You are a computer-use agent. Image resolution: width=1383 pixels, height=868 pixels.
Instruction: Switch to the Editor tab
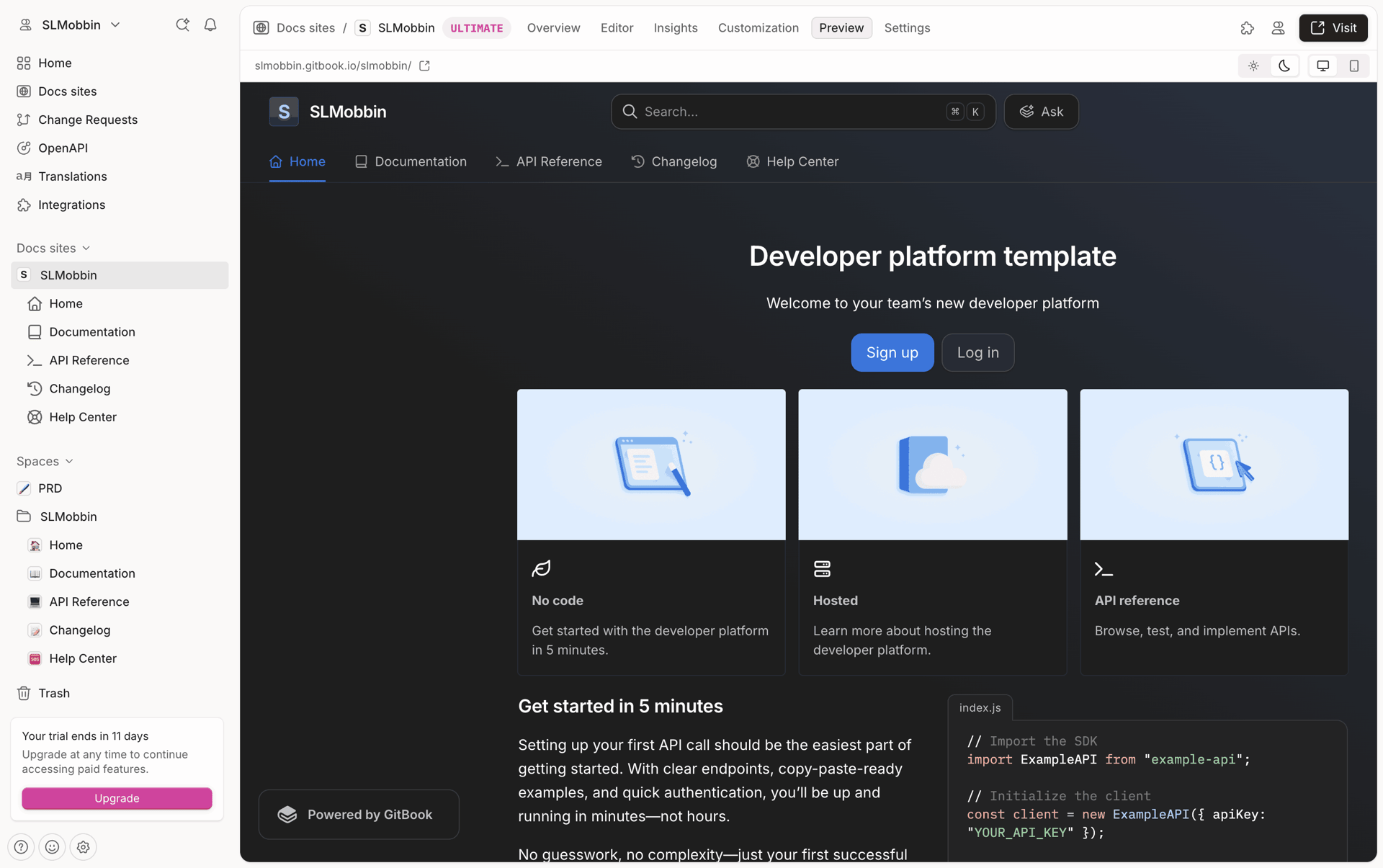617,28
